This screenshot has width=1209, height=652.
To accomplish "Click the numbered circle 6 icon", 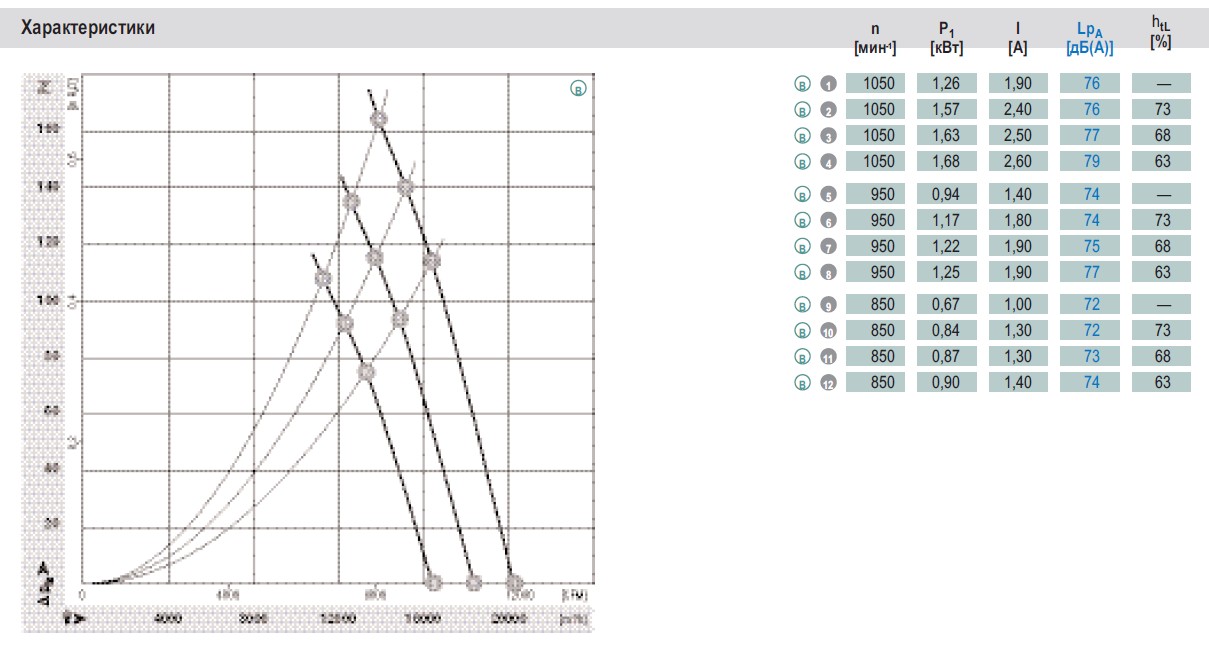I will [x=828, y=221].
